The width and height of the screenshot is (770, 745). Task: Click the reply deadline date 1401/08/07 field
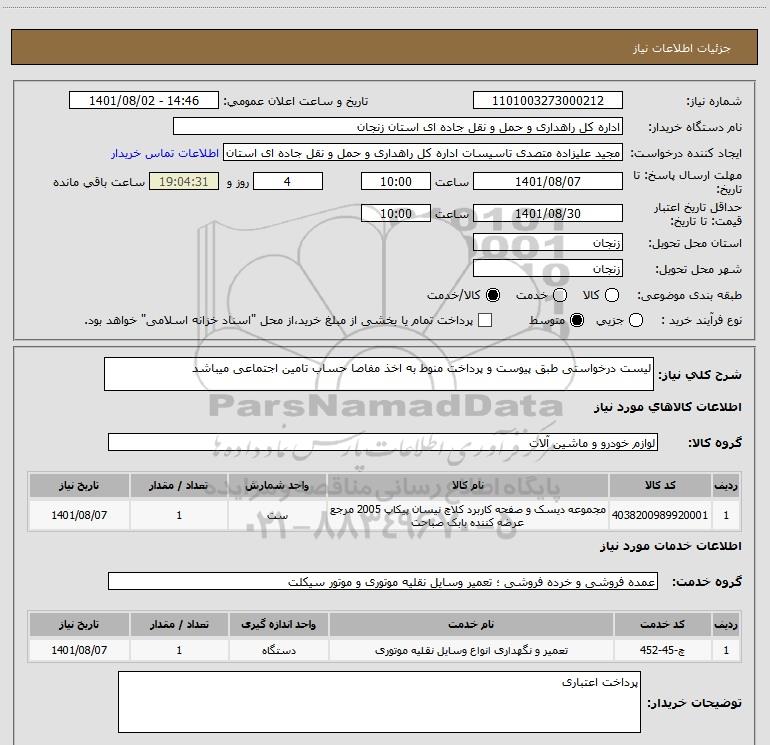(x=548, y=181)
